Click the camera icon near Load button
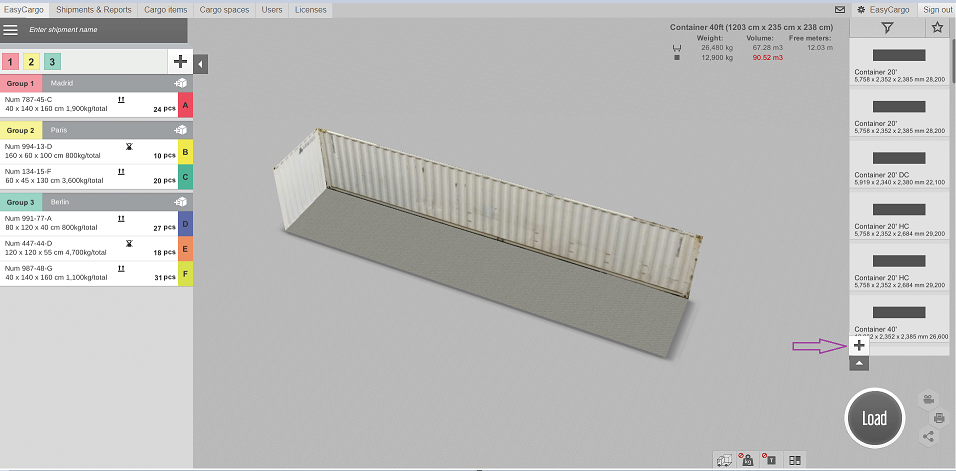This screenshot has width=956, height=471. tap(929, 396)
